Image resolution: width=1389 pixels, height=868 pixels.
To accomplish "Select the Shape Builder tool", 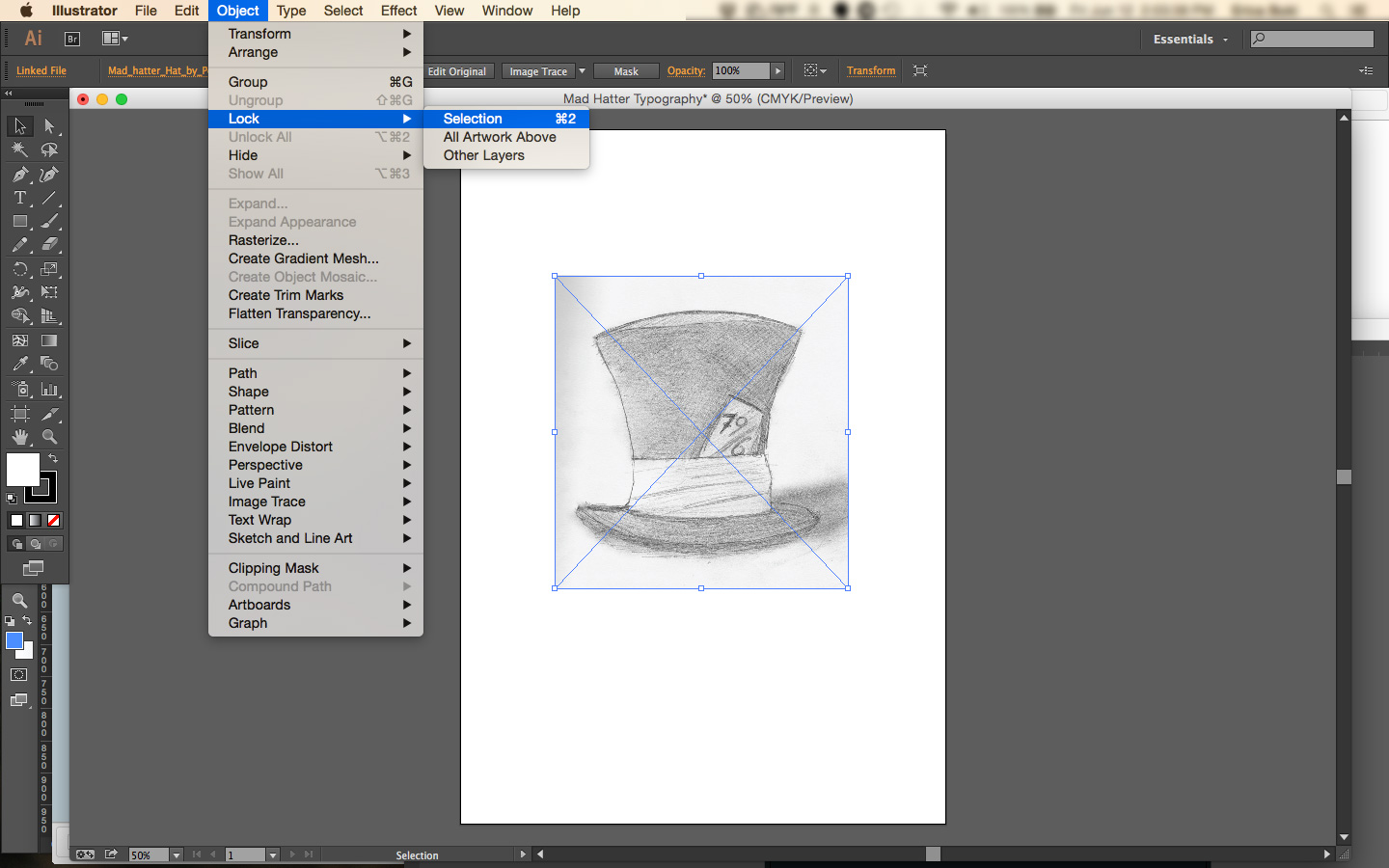I will coord(20,315).
